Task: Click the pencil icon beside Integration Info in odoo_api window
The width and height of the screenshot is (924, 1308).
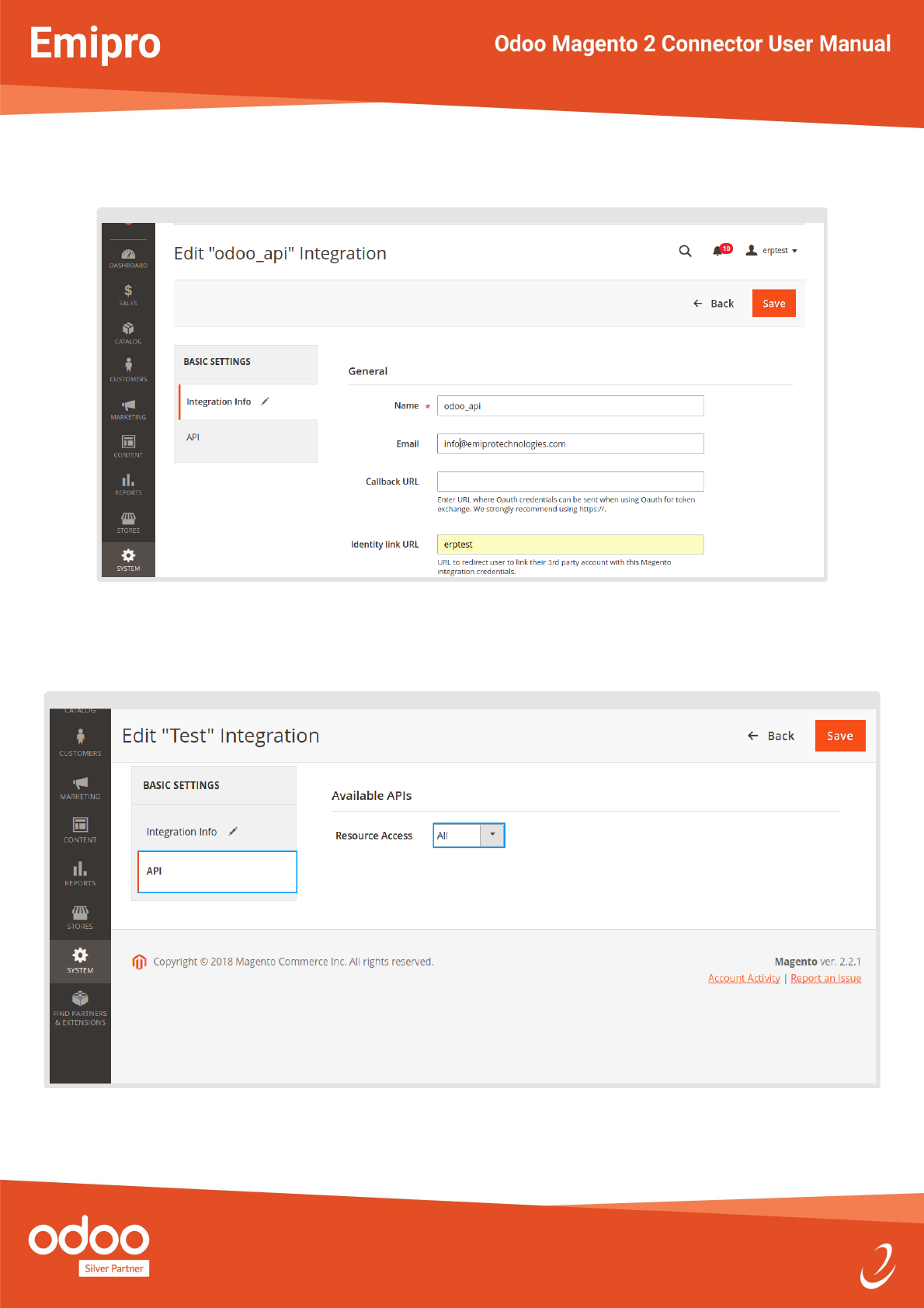Action: (x=265, y=402)
